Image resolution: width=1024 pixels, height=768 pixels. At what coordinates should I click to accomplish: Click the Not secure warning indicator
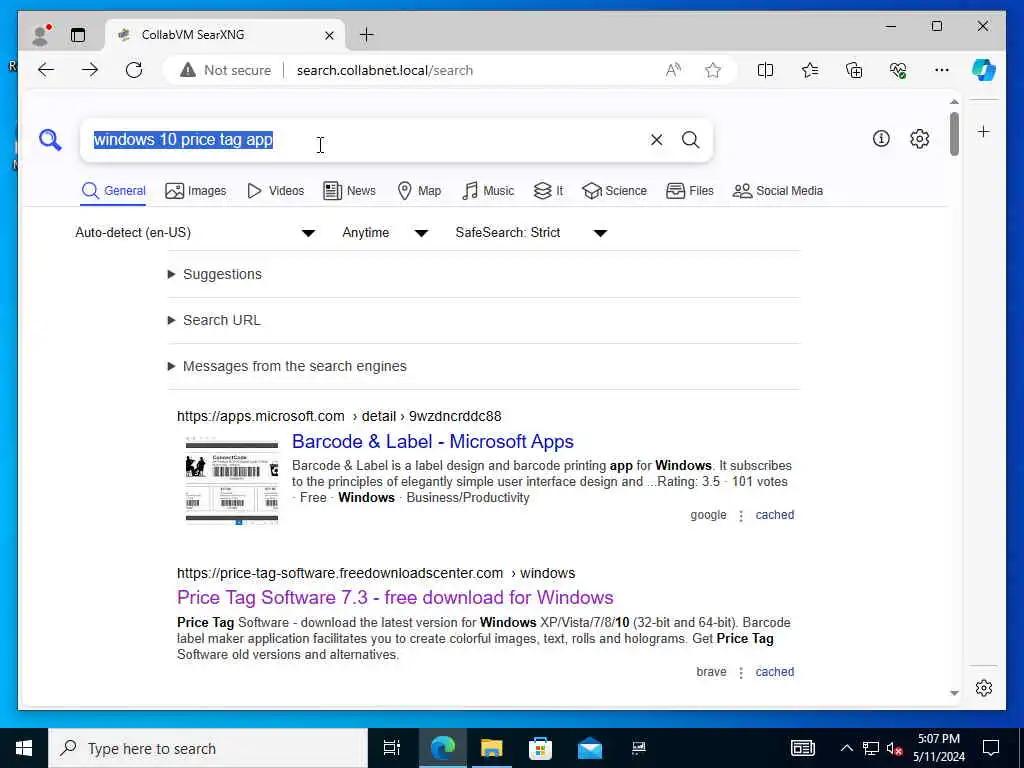(x=226, y=70)
